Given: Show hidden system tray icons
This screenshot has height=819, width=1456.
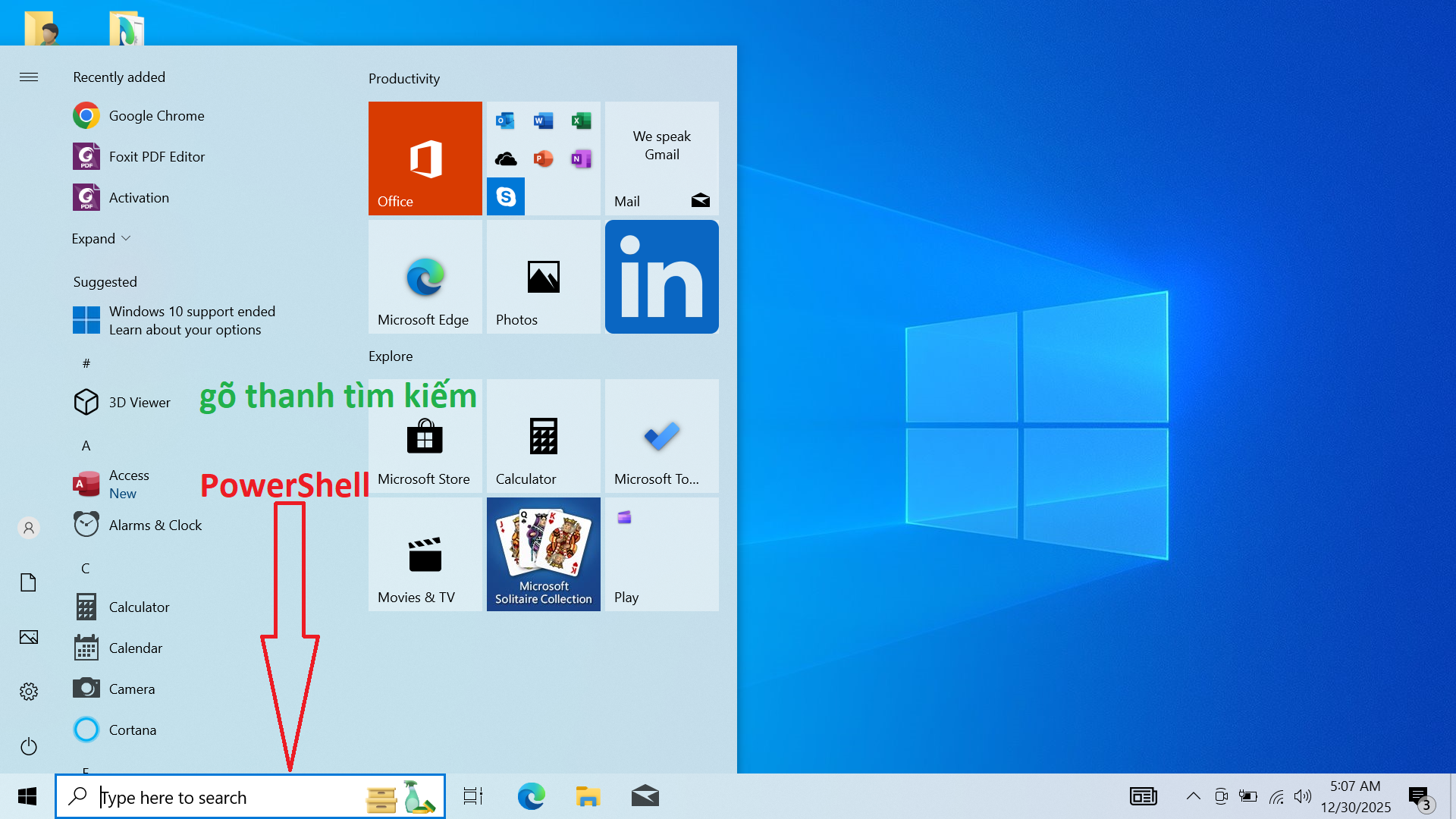Looking at the screenshot, I should [x=1193, y=796].
